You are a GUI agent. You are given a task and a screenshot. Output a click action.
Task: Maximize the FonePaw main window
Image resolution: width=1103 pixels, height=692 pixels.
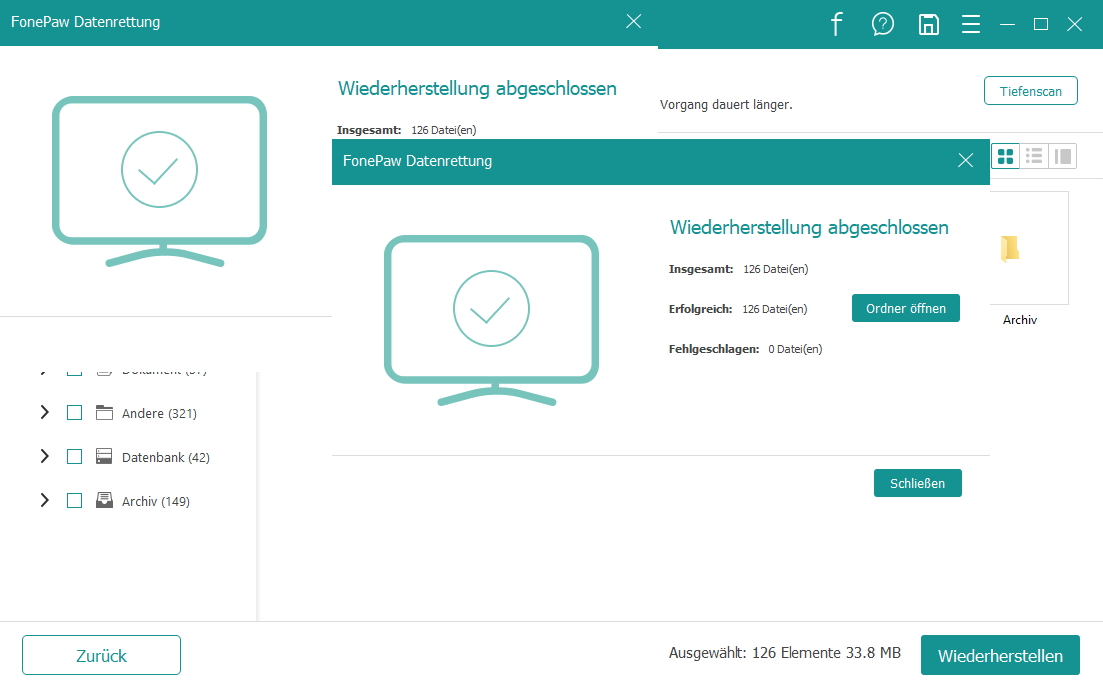tap(1041, 25)
